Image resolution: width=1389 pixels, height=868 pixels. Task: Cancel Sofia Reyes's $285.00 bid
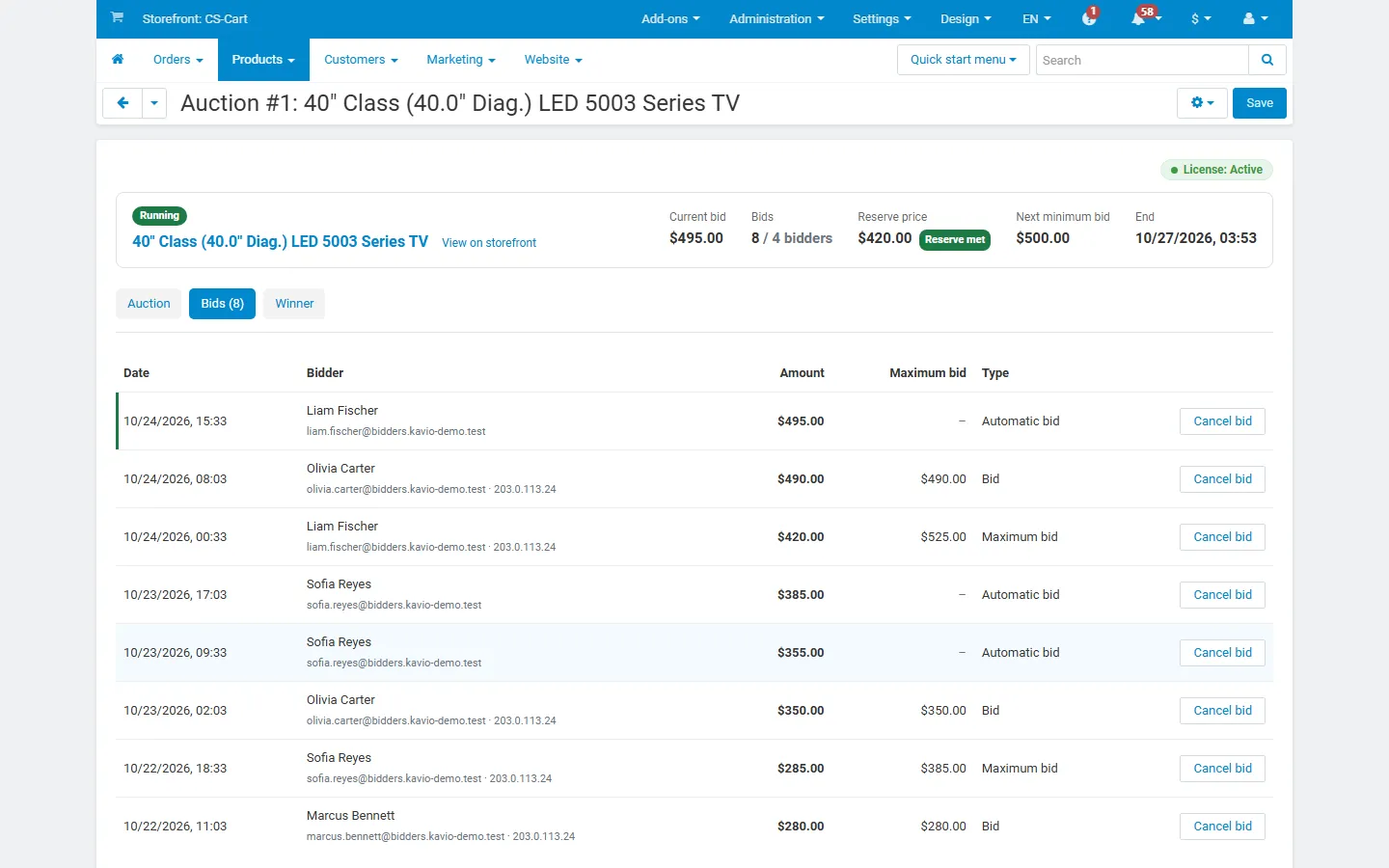[x=1222, y=769]
